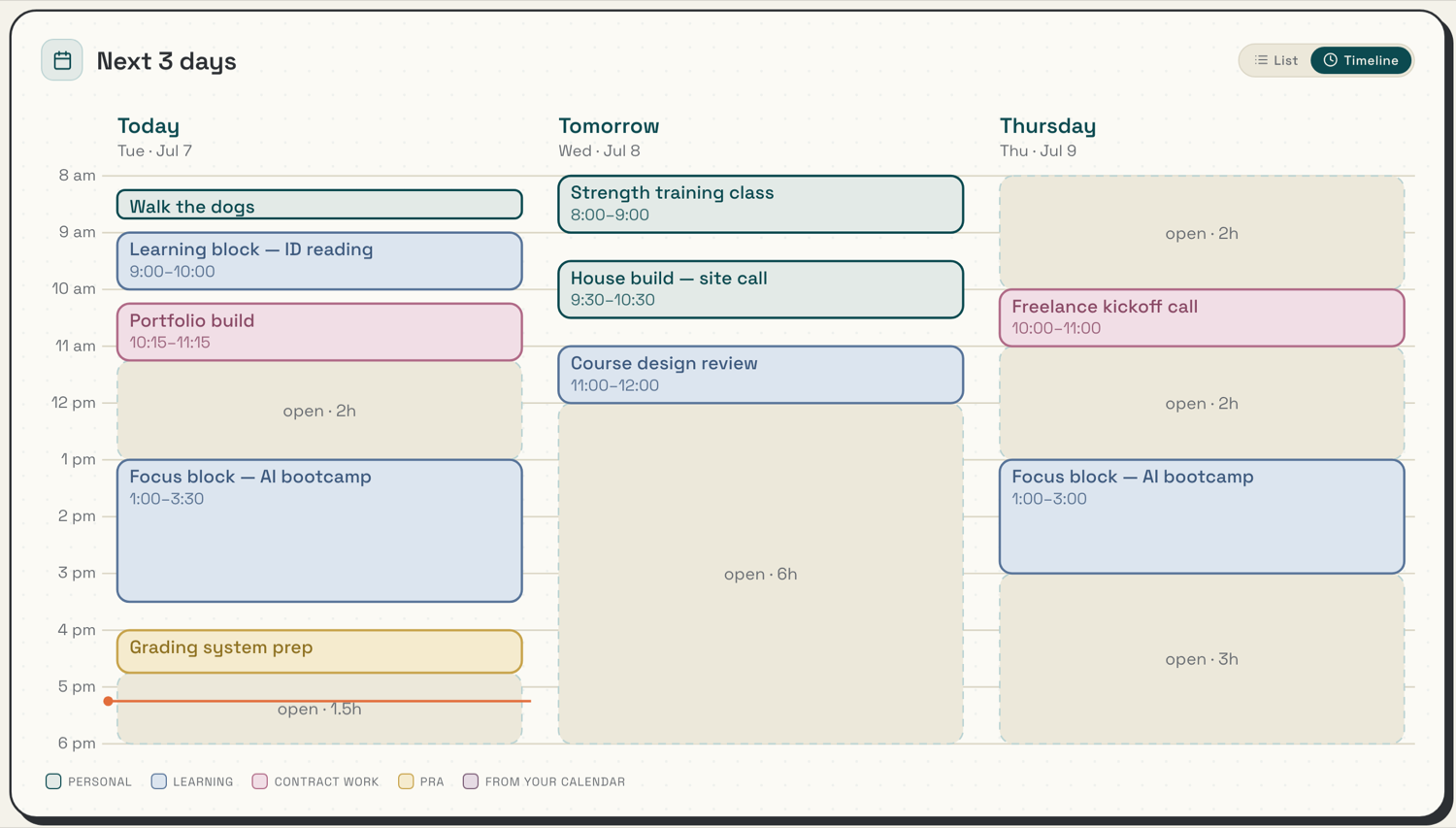The image size is (1456, 828).
Task: Click Today's open 2h slot
Action: point(319,411)
